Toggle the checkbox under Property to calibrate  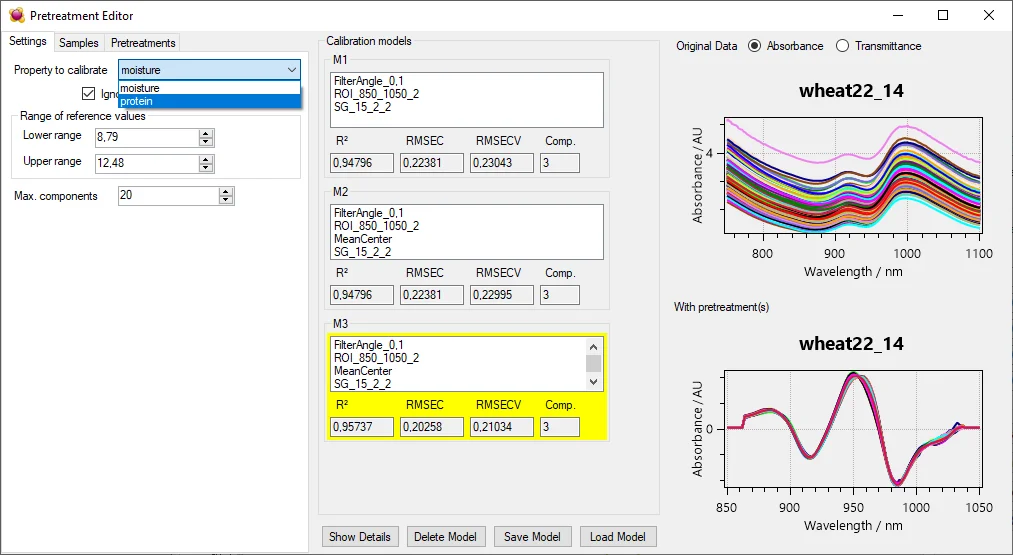pyautogui.click(x=88, y=94)
